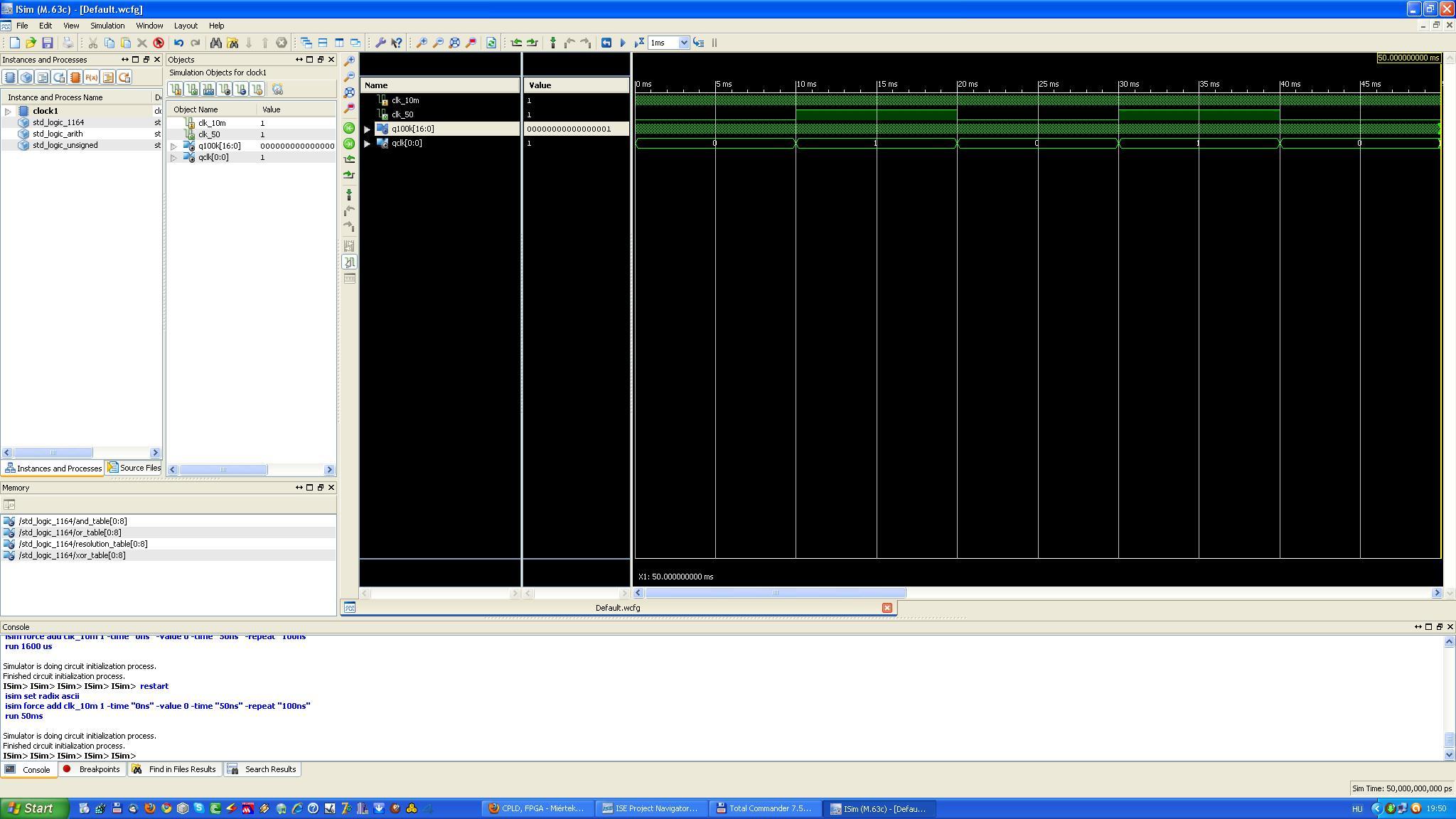This screenshot has height=819, width=1456.
Task: Open the run time 1ms dropdown
Action: (x=684, y=43)
